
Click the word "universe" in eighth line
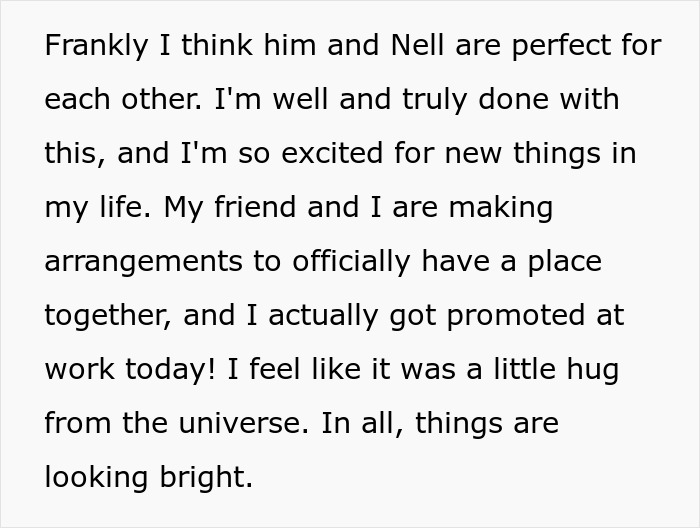pyautogui.click(x=241, y=424)
